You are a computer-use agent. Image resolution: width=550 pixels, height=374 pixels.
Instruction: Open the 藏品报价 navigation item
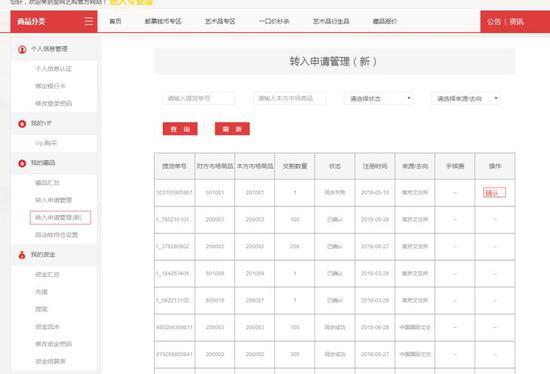[385, 21]
